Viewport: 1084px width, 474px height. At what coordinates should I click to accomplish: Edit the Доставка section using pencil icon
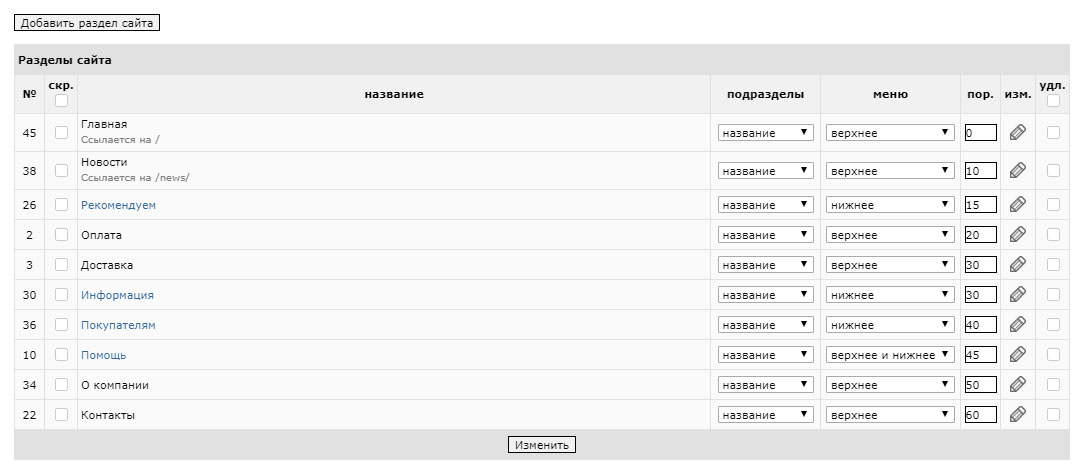point(1017,264)
